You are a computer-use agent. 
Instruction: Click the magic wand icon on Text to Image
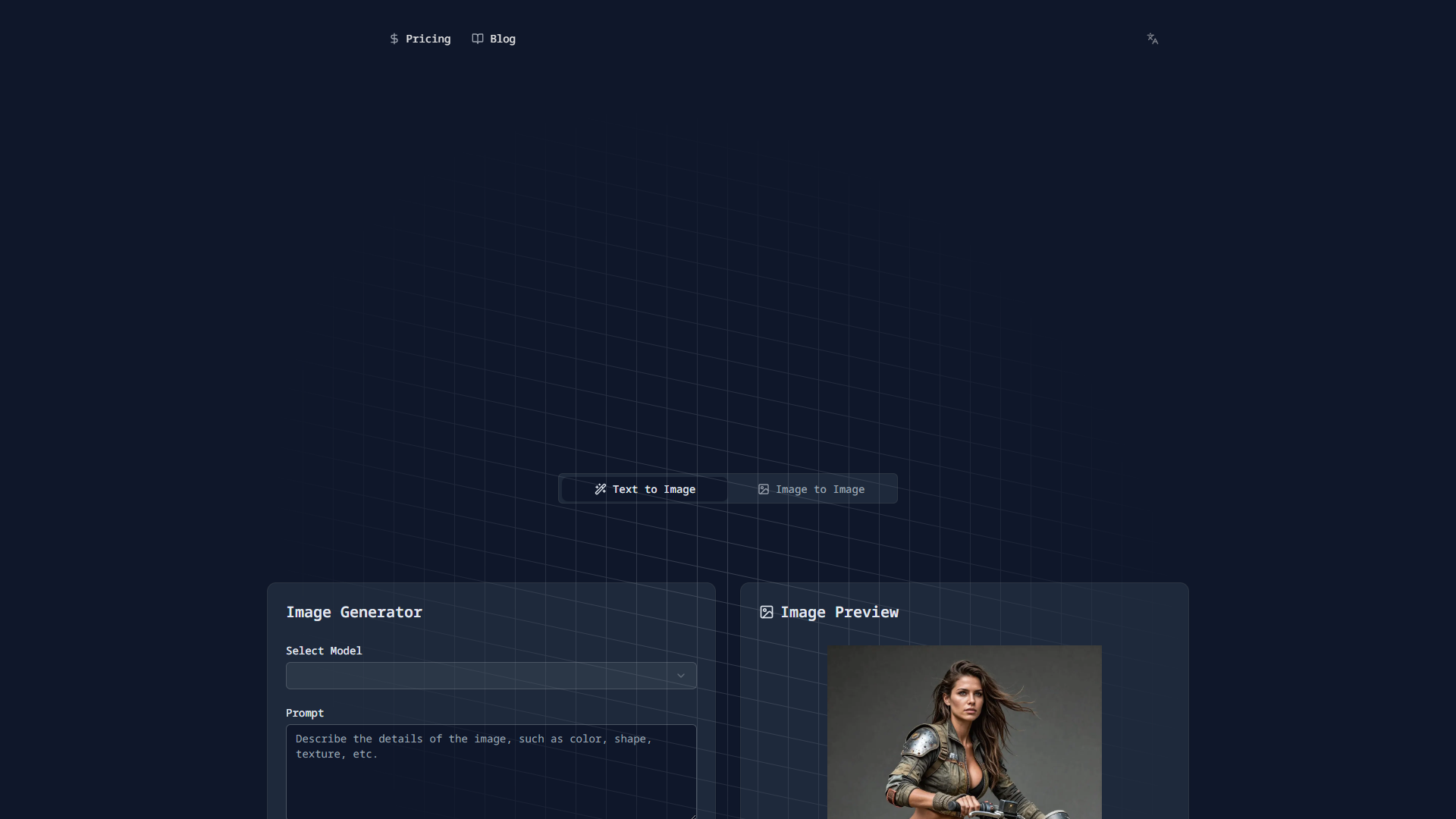tap(601, 489)
